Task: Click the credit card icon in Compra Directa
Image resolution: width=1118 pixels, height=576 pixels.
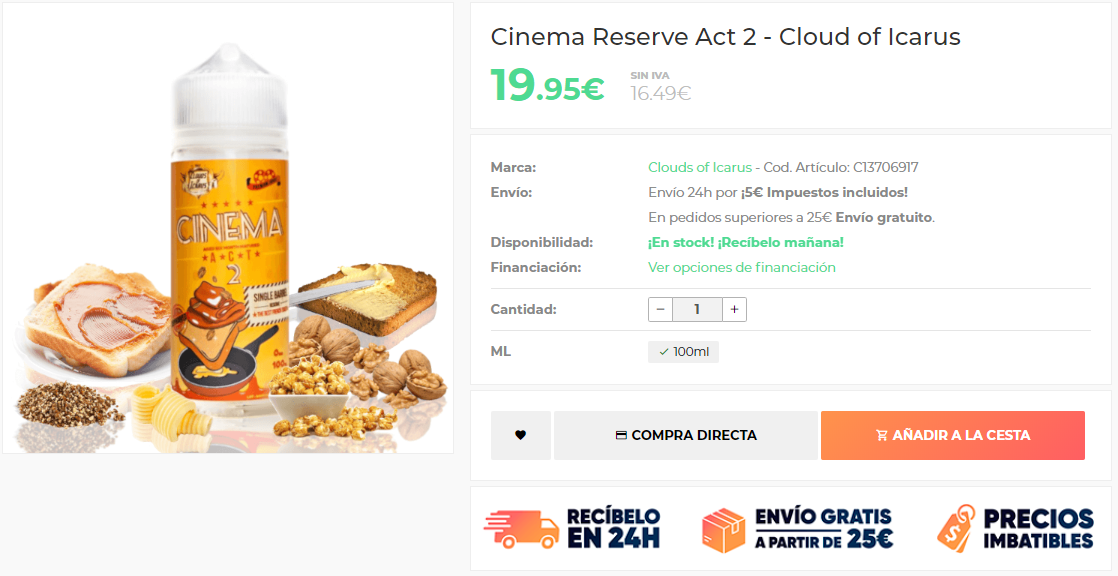Action: click(x=621, y=435)
